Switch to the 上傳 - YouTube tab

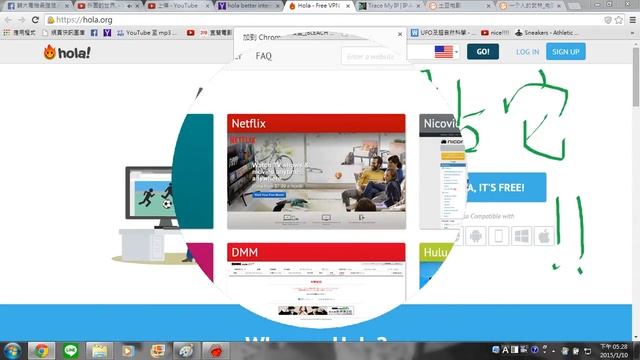point(178,6)
